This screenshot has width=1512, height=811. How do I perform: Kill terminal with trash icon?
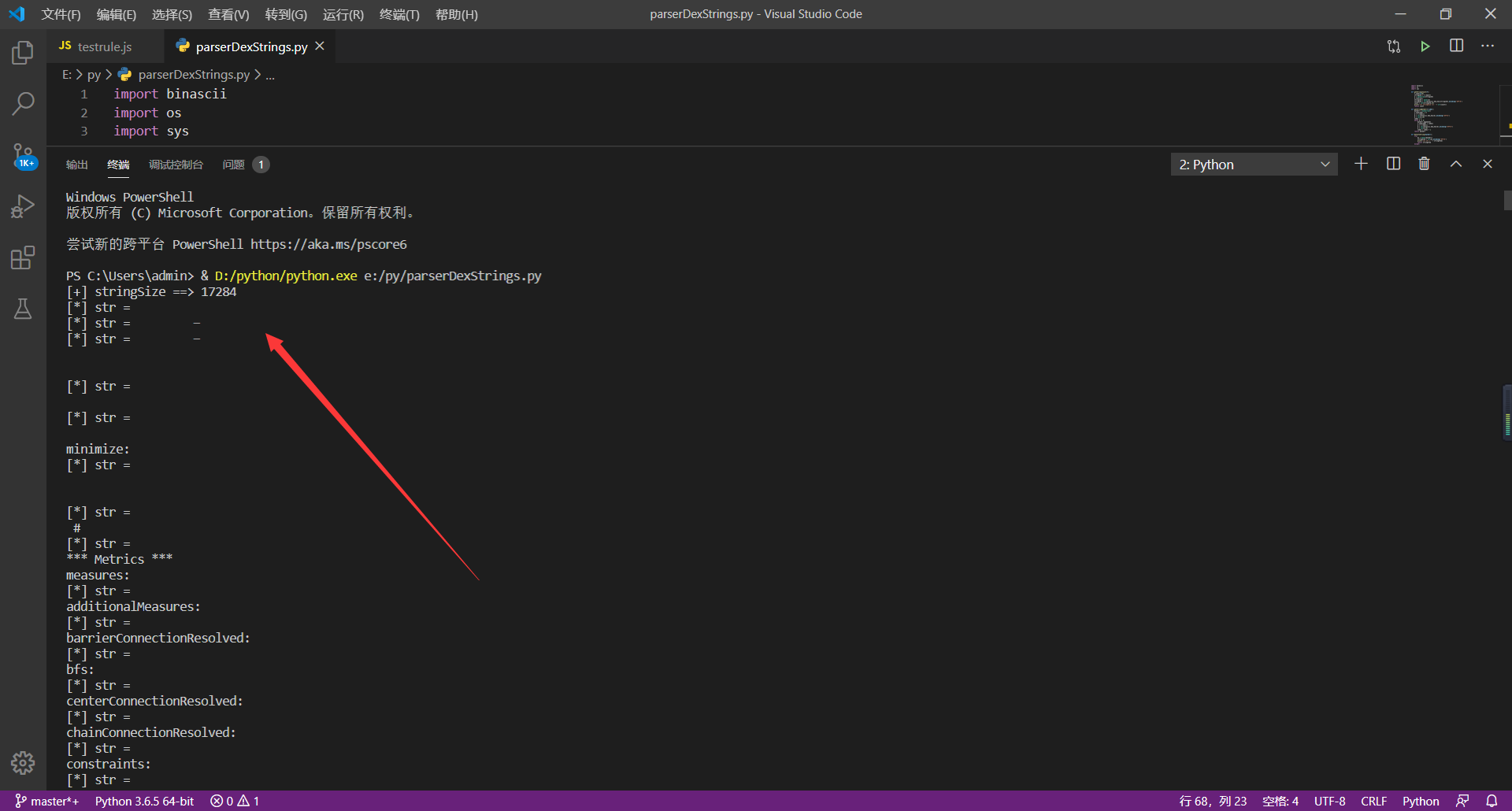1425,164
